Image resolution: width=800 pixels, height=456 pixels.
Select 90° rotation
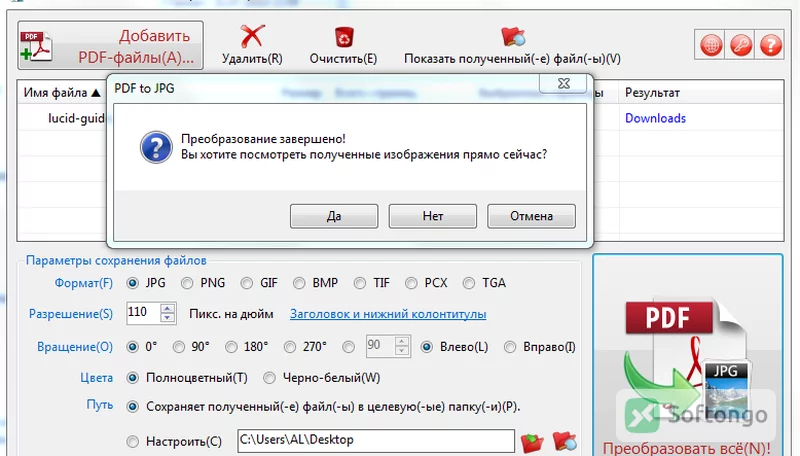coord(179,347)
